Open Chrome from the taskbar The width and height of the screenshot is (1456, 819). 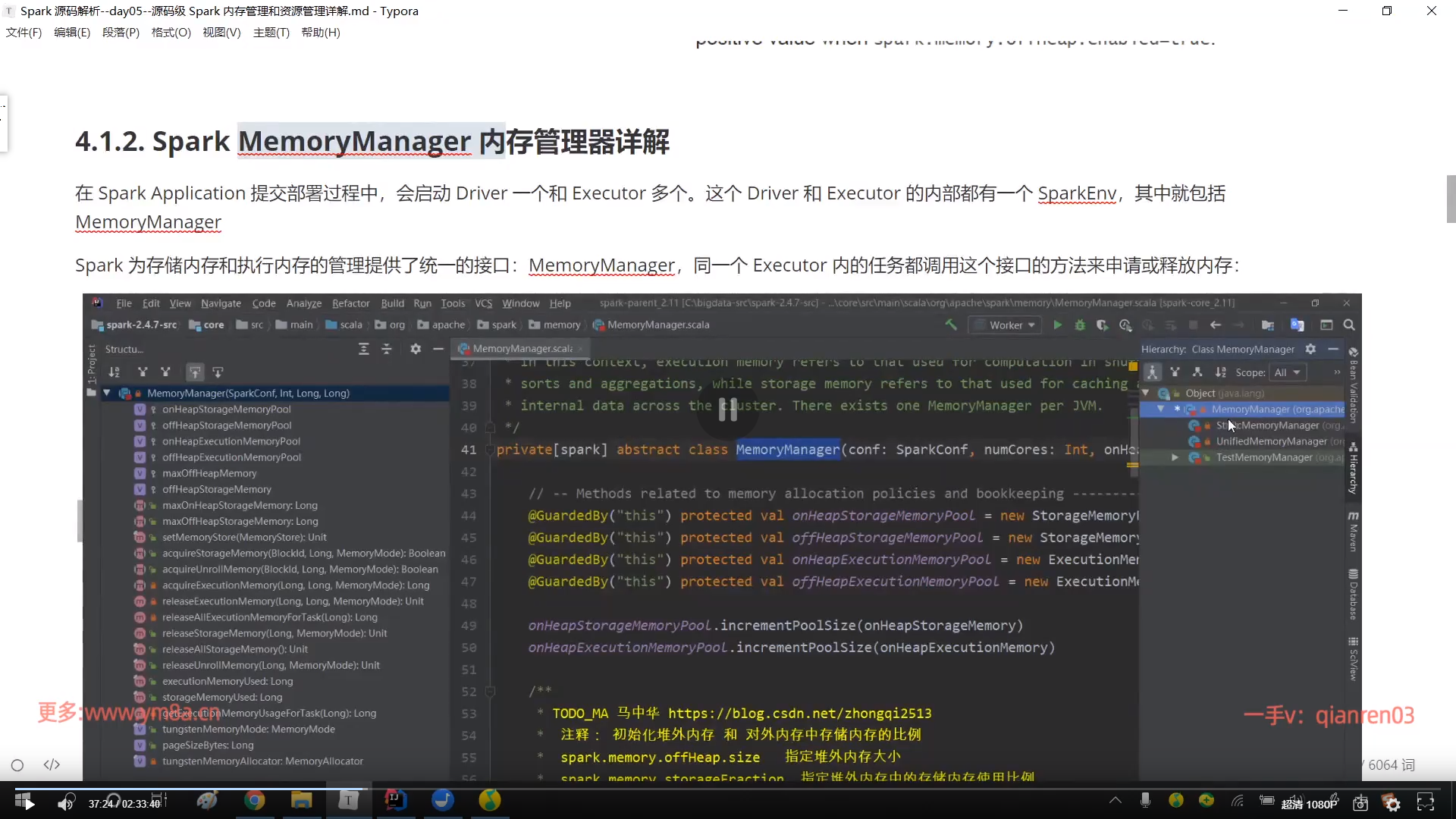255,801
